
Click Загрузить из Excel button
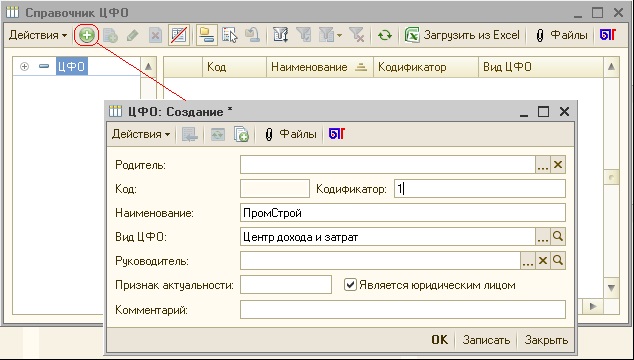[463, 36]
